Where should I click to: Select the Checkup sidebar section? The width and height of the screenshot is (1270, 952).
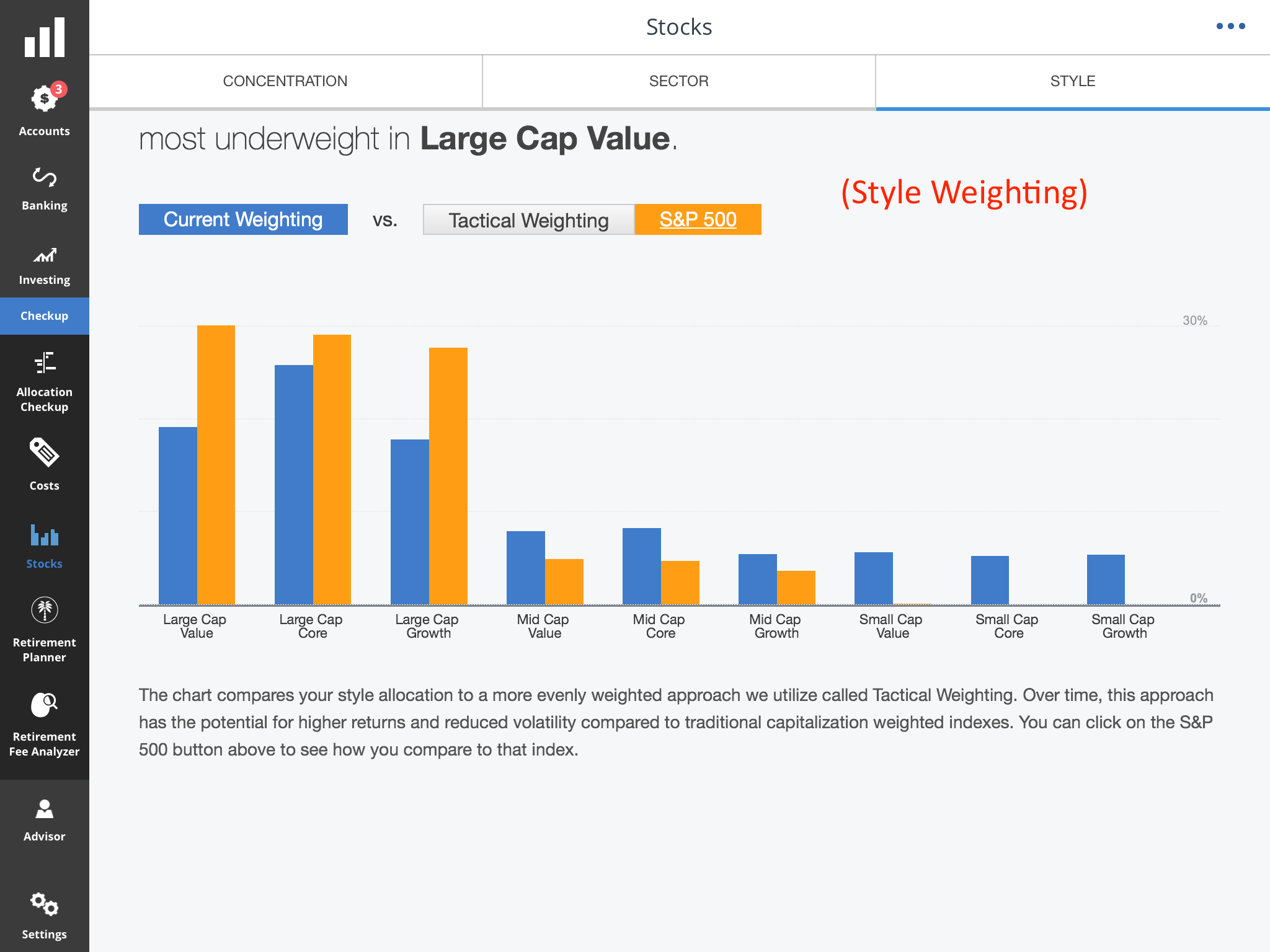[x=45, y=316]
